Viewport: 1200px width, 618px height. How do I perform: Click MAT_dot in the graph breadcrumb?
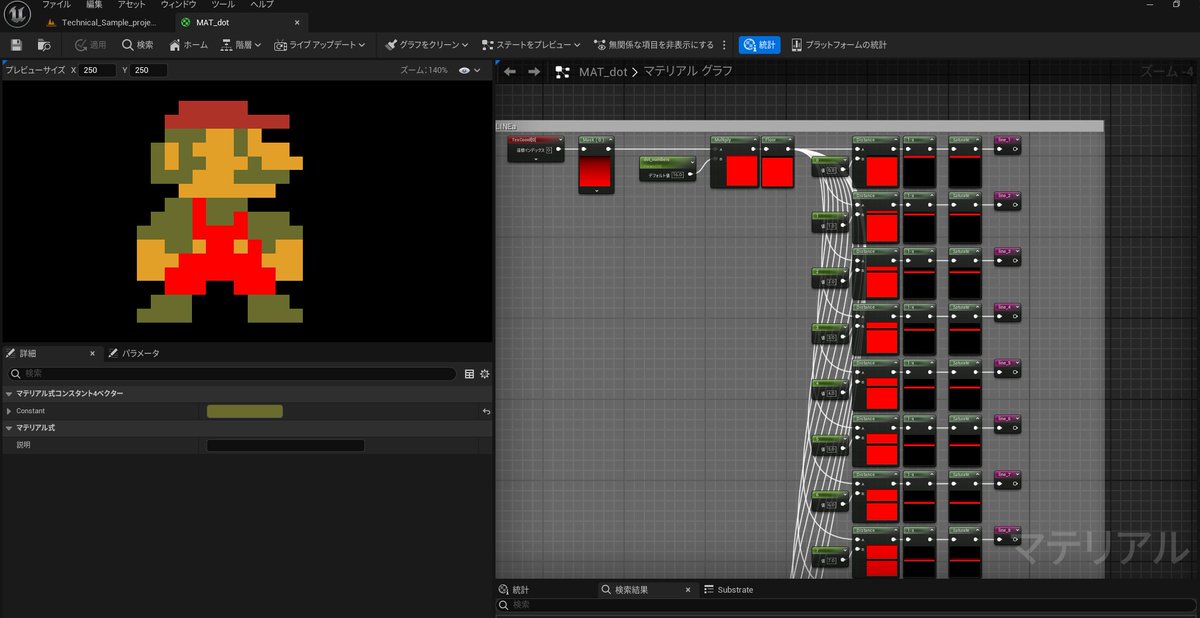pos(602,72)
